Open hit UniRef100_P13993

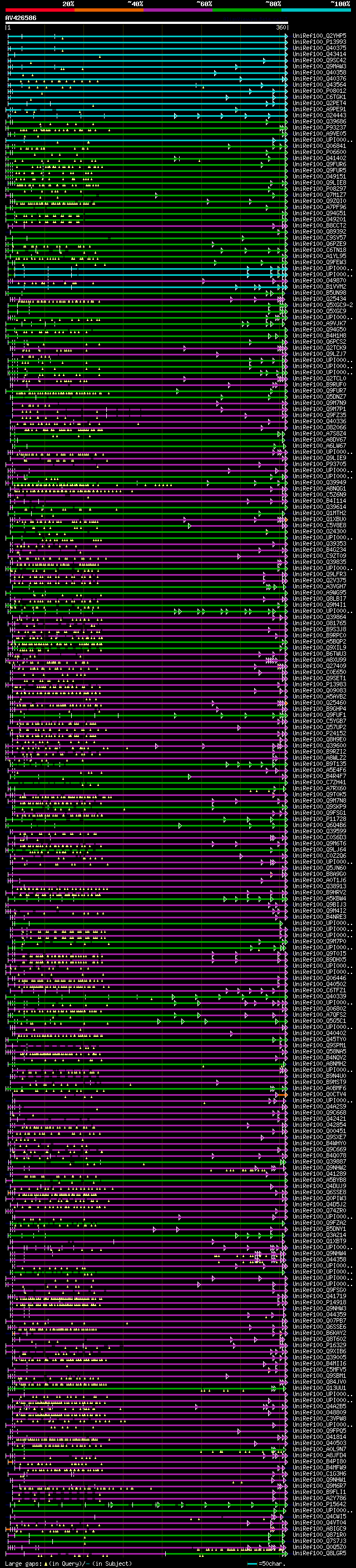point(319,42)
